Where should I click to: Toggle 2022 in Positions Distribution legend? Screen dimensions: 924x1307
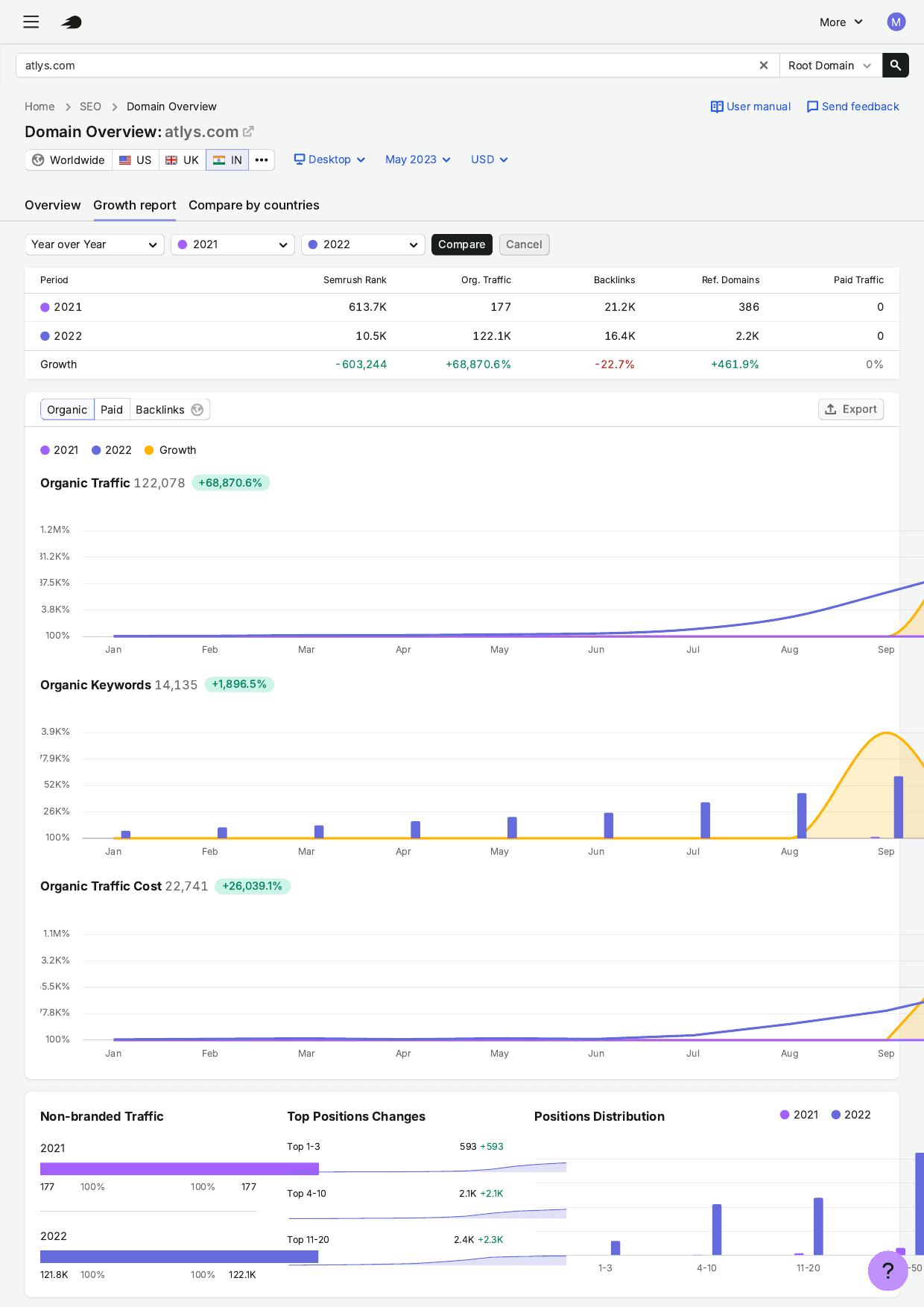[851, 1115]
